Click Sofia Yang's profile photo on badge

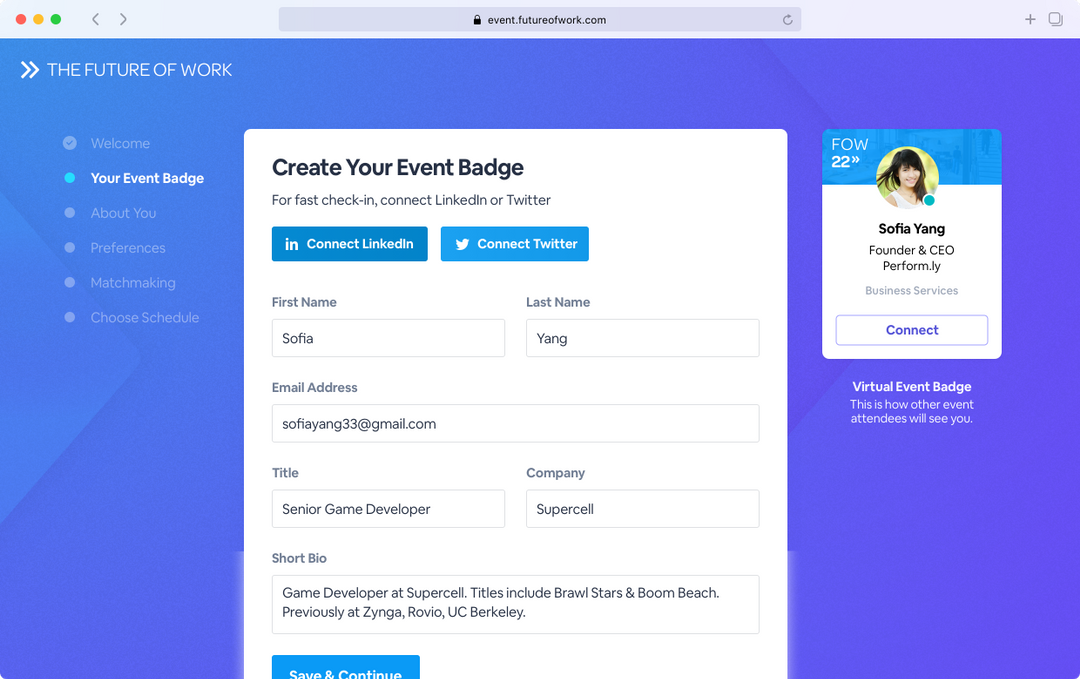[x=906, y=177]
